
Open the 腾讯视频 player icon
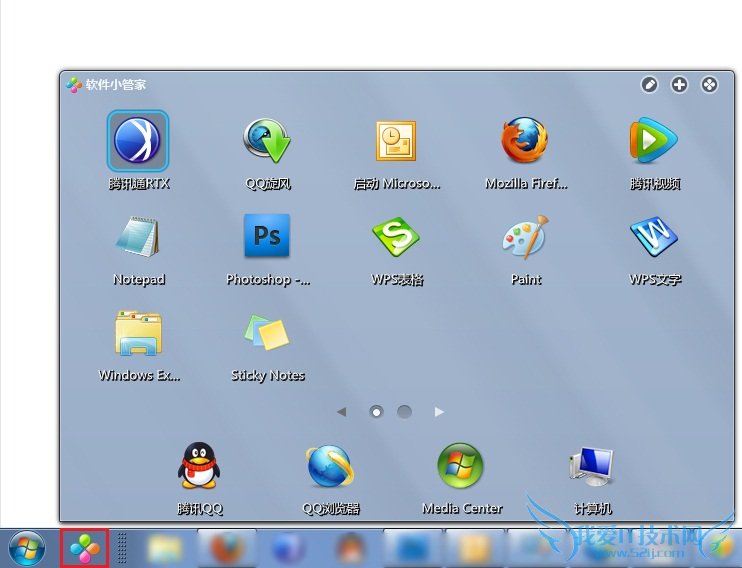(654, 141)
